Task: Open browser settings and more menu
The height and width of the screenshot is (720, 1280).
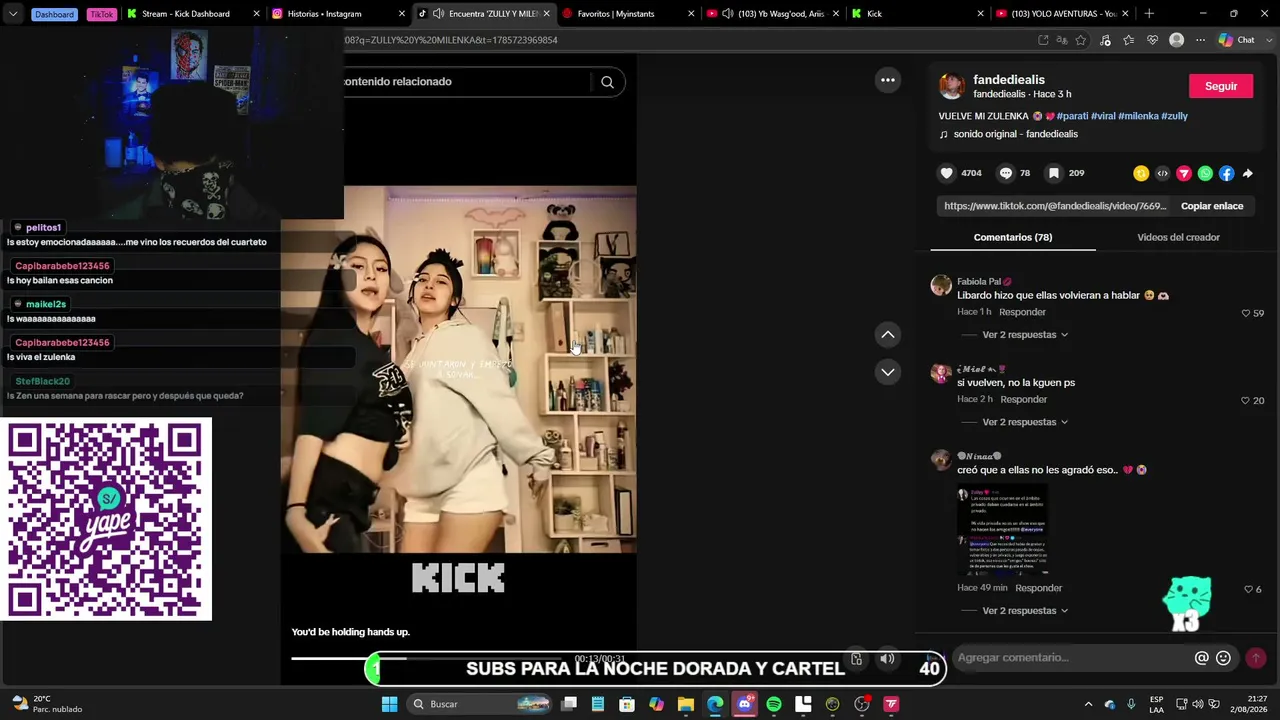Action: (1200, 40)
